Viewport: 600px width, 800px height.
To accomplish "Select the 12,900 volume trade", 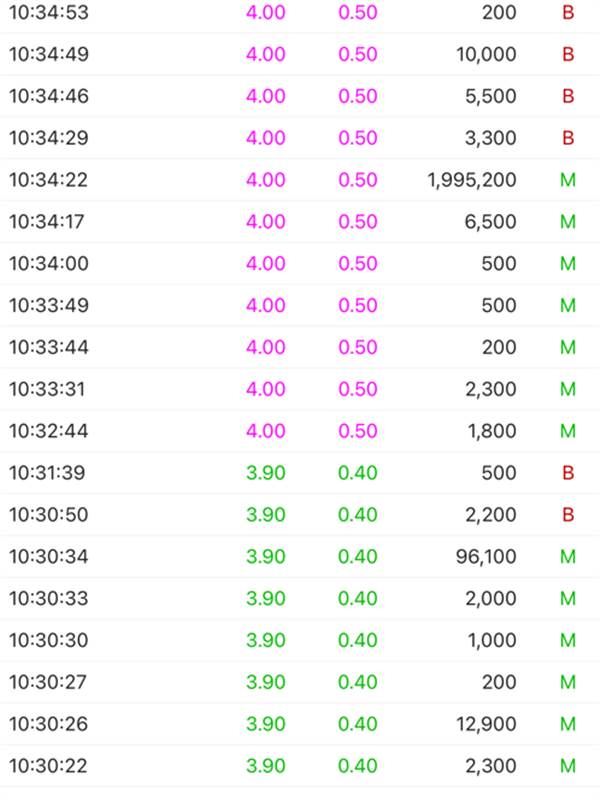I will [x=486, y=724].
